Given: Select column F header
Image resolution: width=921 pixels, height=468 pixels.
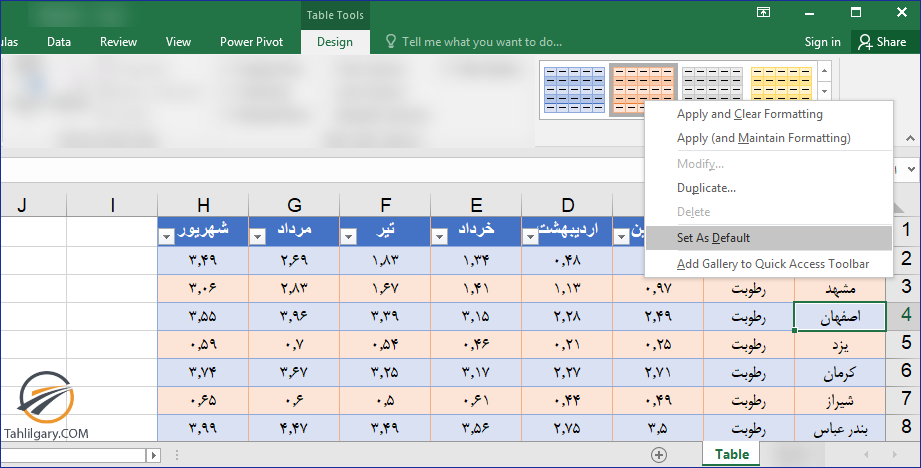Looking at the screenshot, I should 385,205.
